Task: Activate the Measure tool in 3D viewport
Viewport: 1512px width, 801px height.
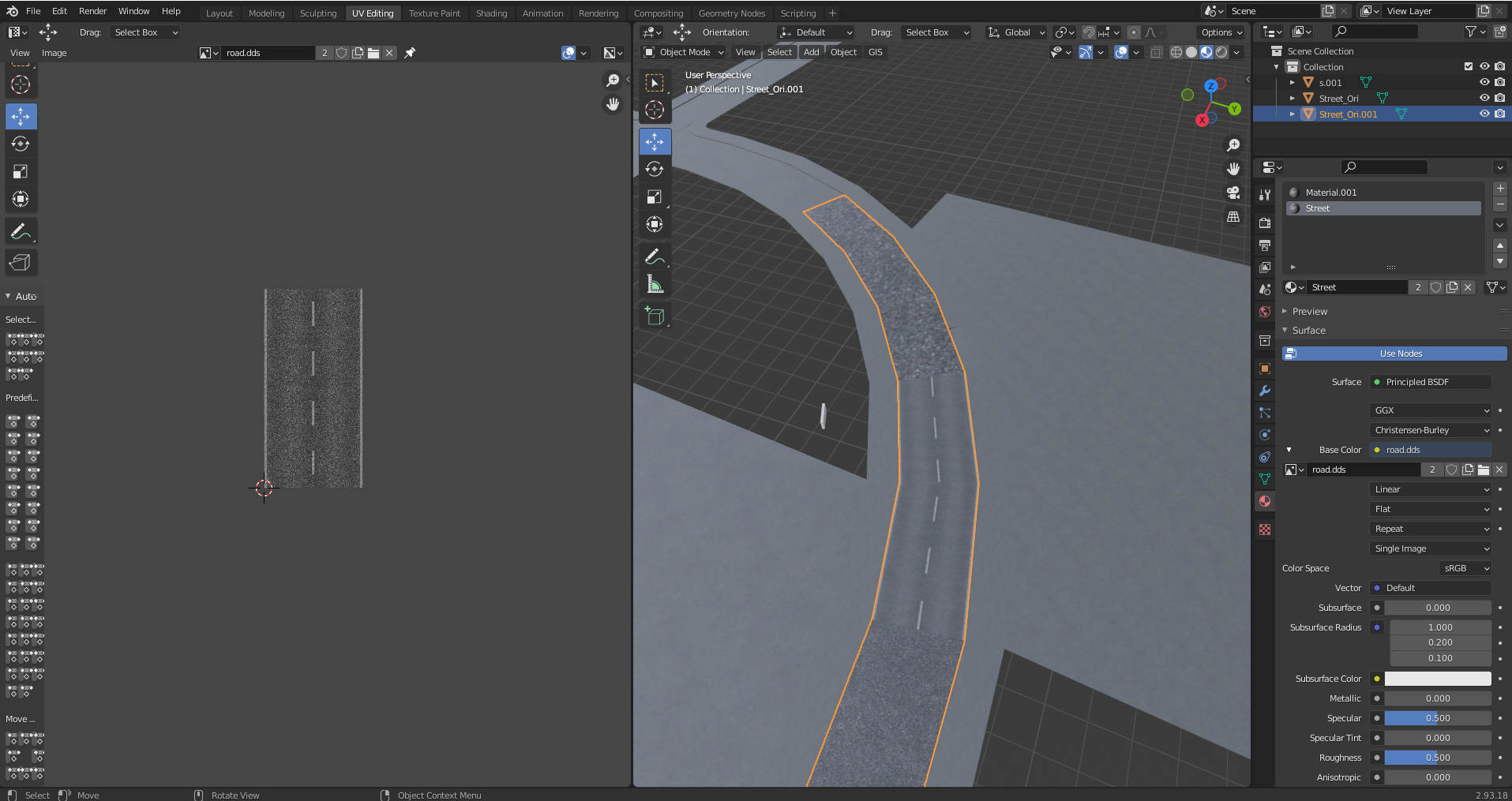Action: click(655, 284)
